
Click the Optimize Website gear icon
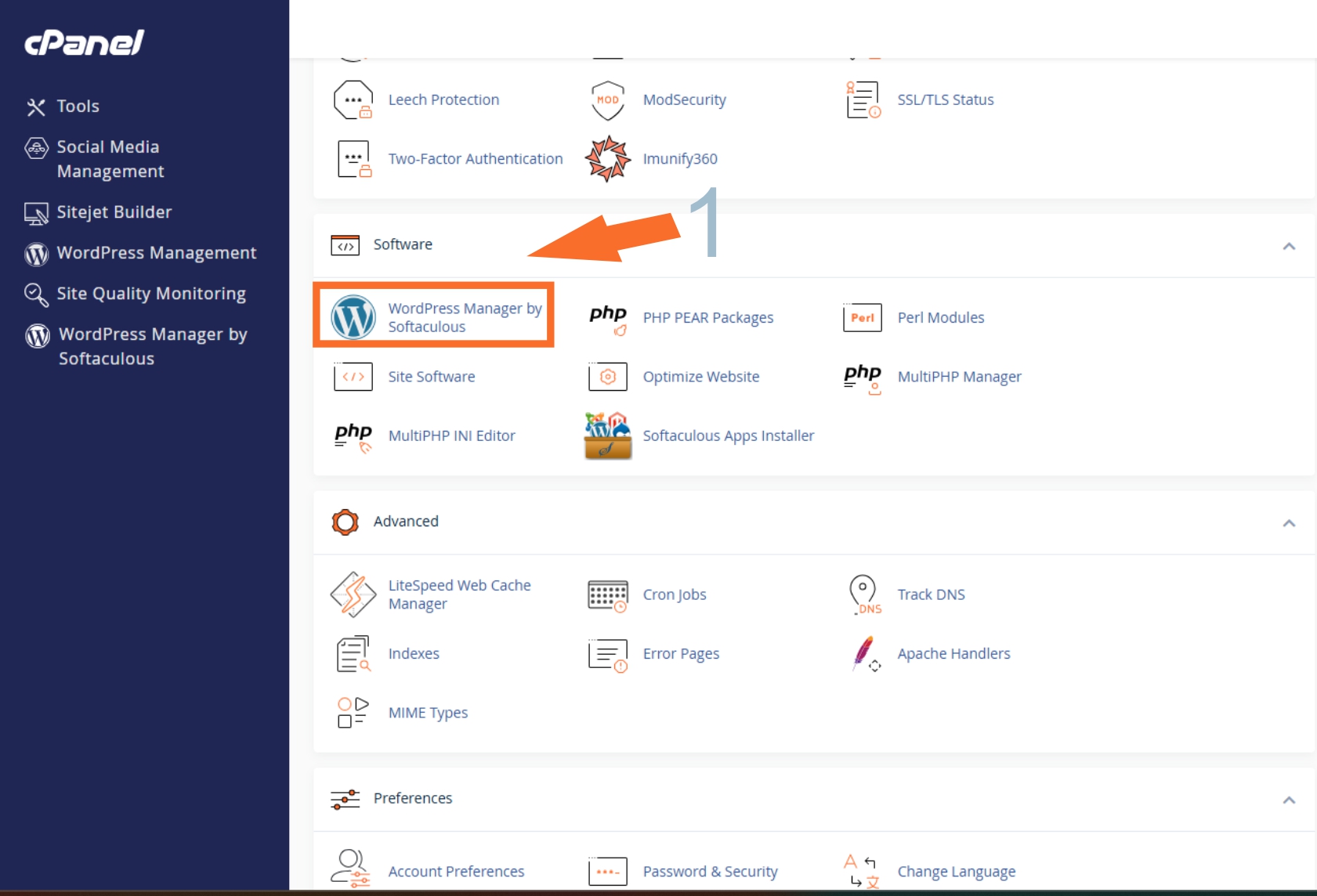tap(608, 377)
